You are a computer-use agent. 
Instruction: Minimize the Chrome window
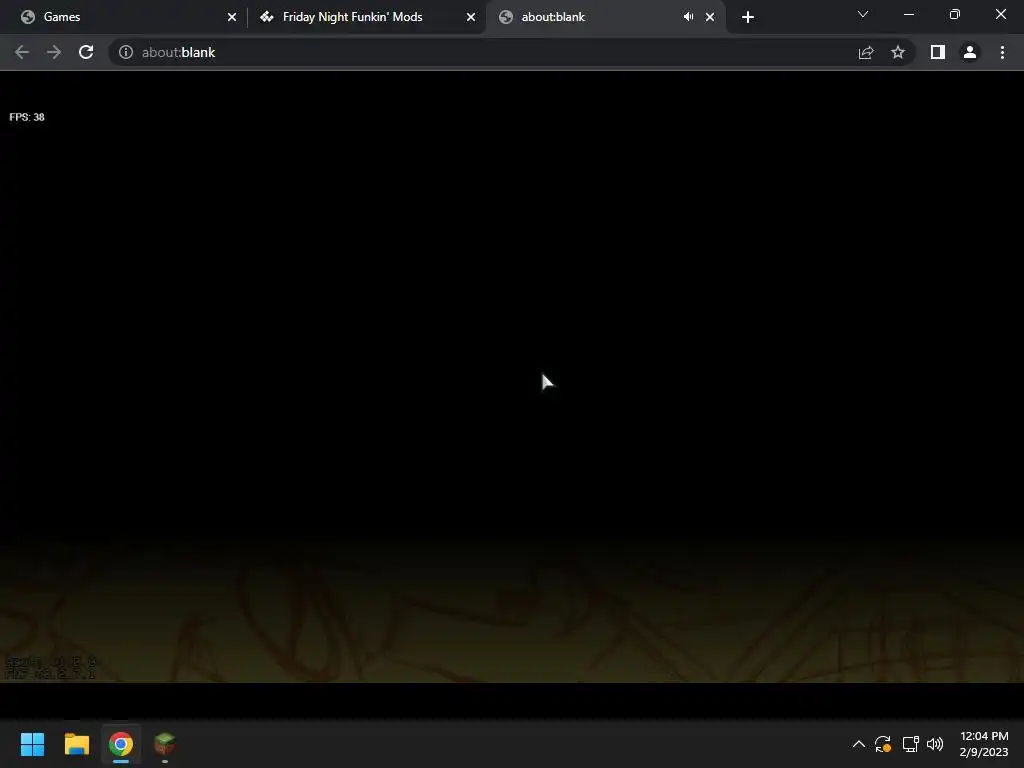tap(909, 14)
